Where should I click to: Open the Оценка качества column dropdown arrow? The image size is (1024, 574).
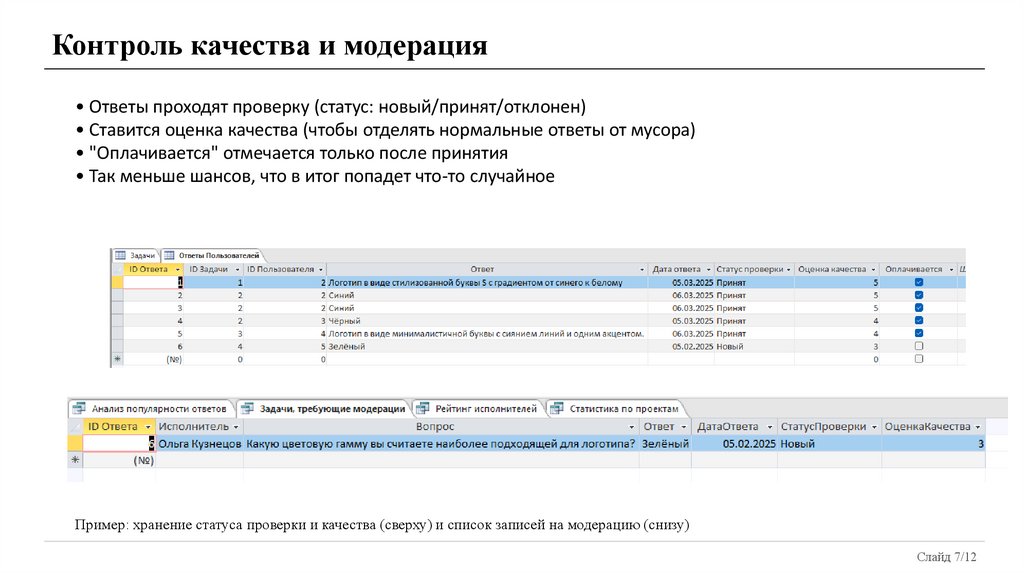click(873, 270)
